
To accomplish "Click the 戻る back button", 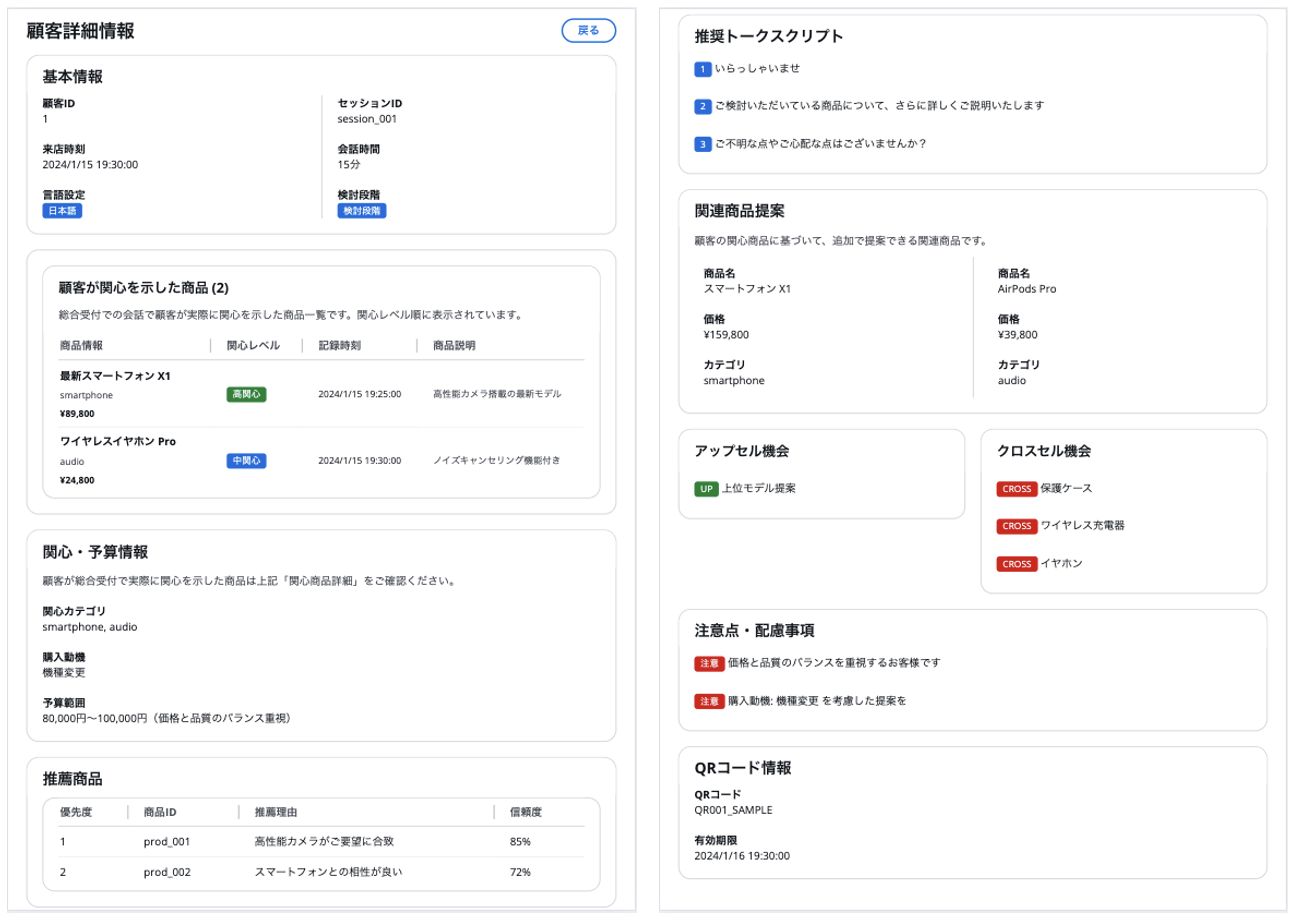I will [589, 30].
